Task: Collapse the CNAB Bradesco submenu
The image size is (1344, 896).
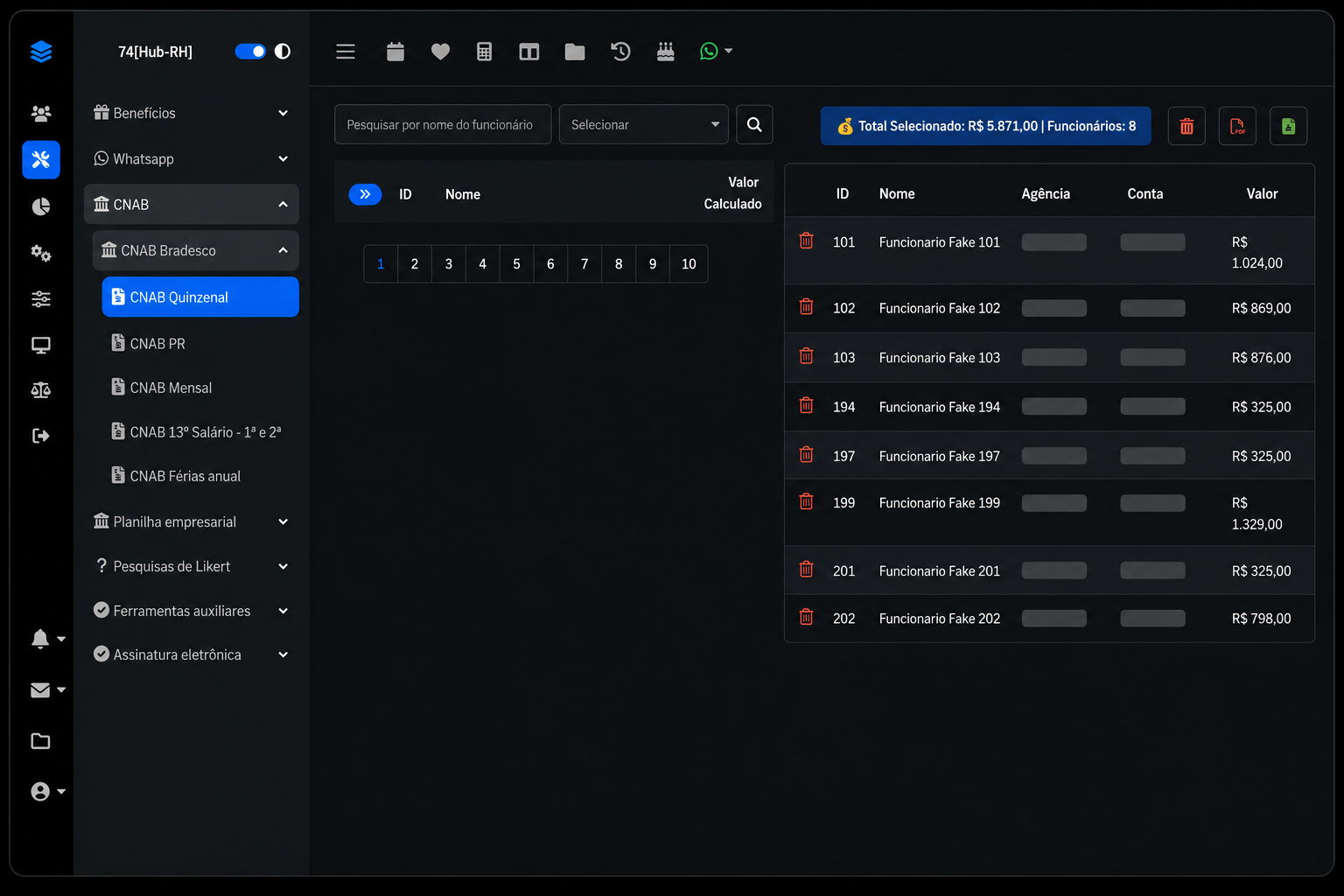Action: 196,250
